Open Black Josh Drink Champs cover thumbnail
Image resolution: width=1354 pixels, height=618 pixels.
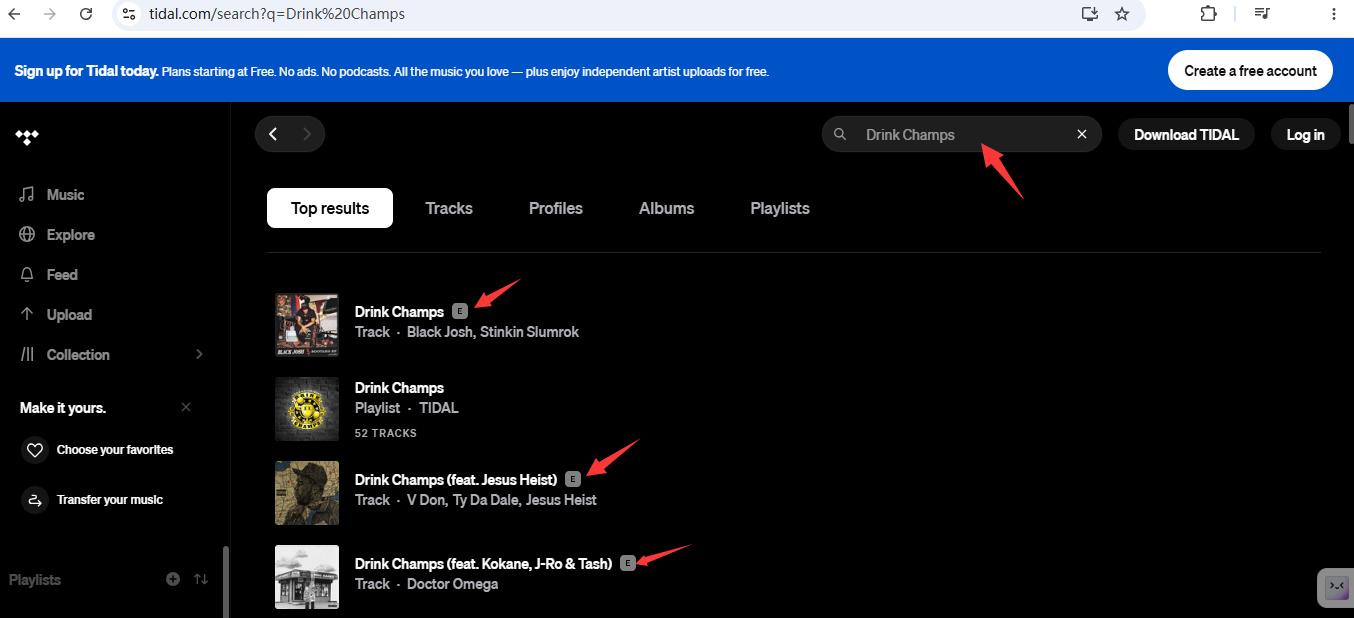(307, 325)
